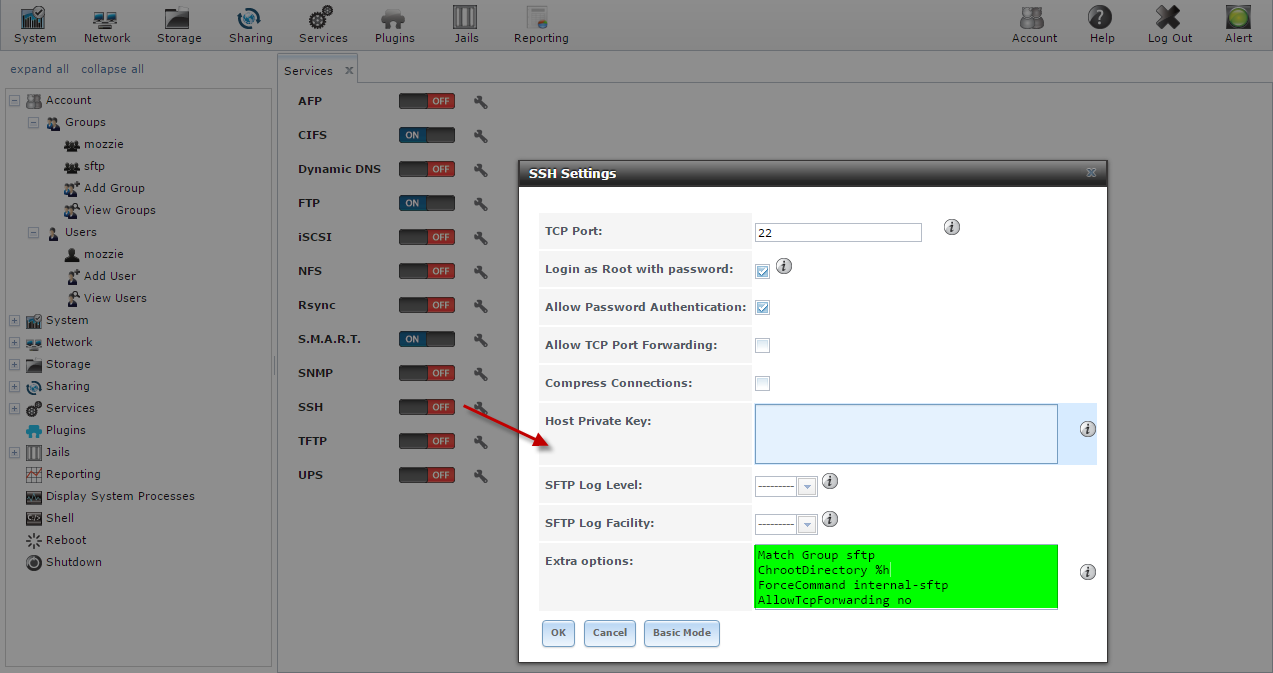Open FTP settings wrench icon
1273x673 pixels.
tap(480, 203)
